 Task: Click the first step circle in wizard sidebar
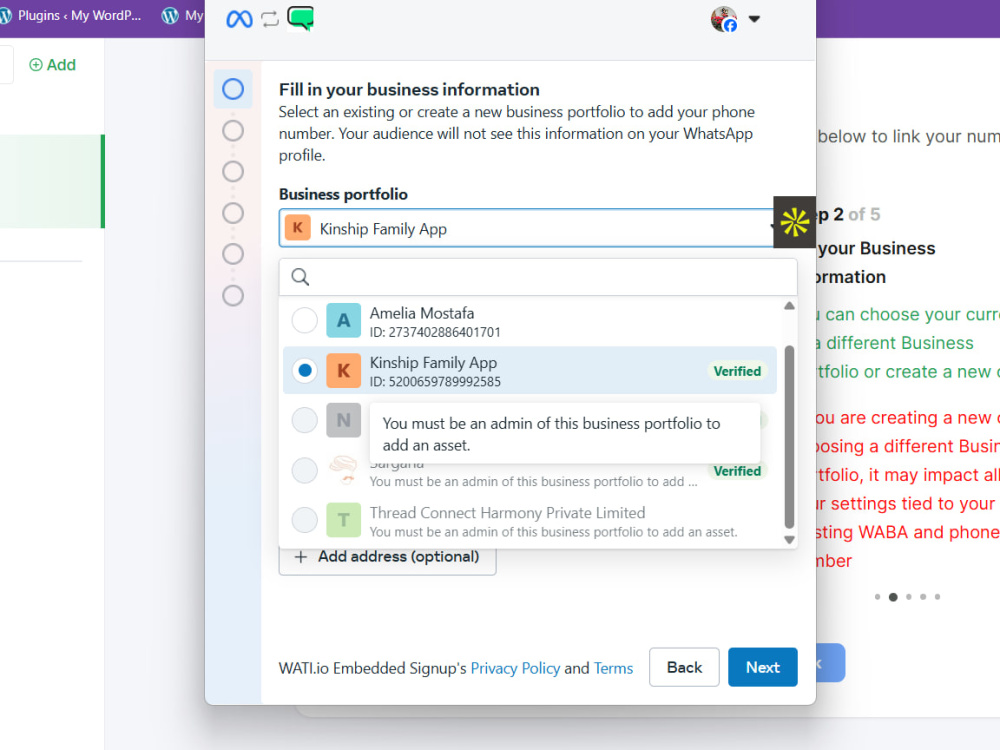(x=233, y=89)
